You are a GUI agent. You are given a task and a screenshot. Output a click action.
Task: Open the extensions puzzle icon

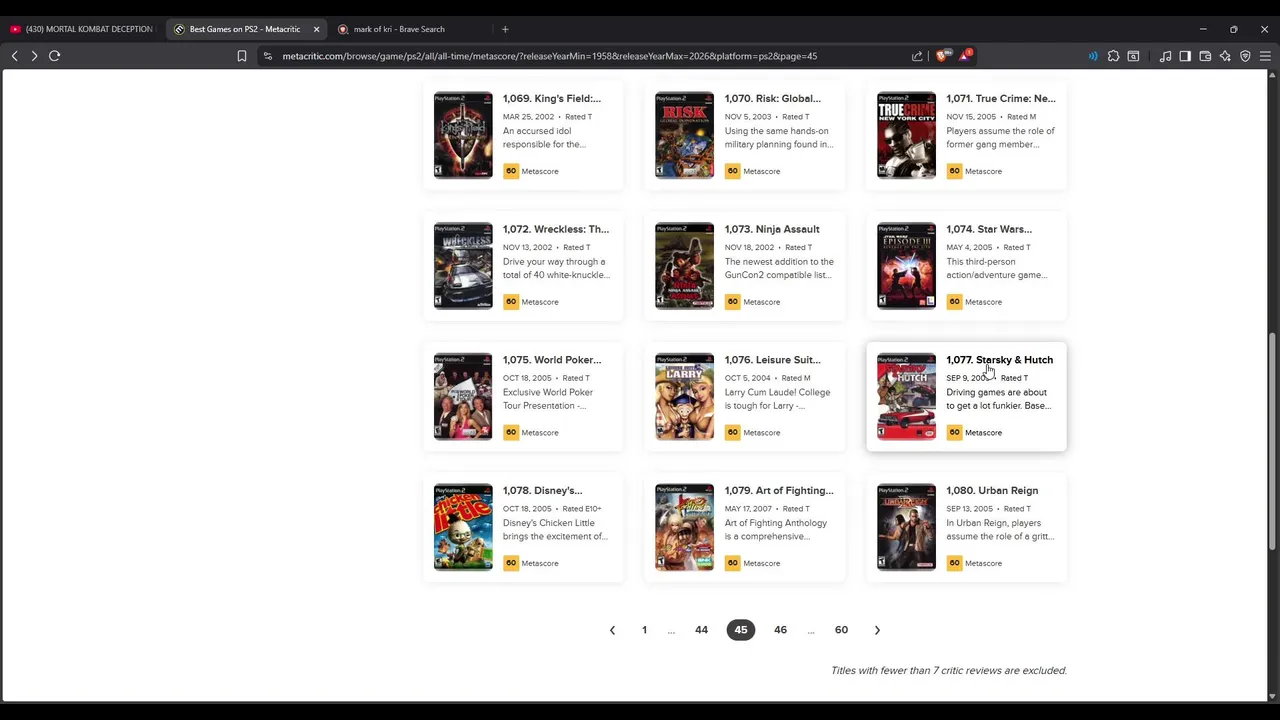1113,56
